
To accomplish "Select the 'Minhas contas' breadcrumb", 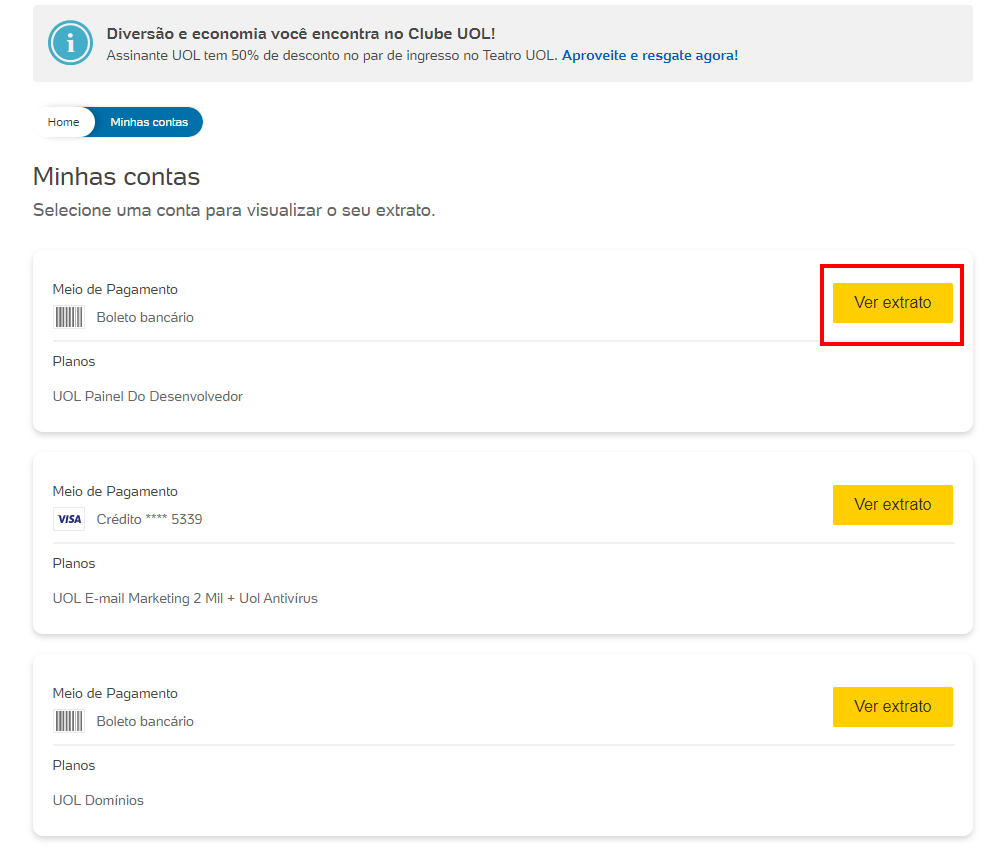I will tap(149, 122).
